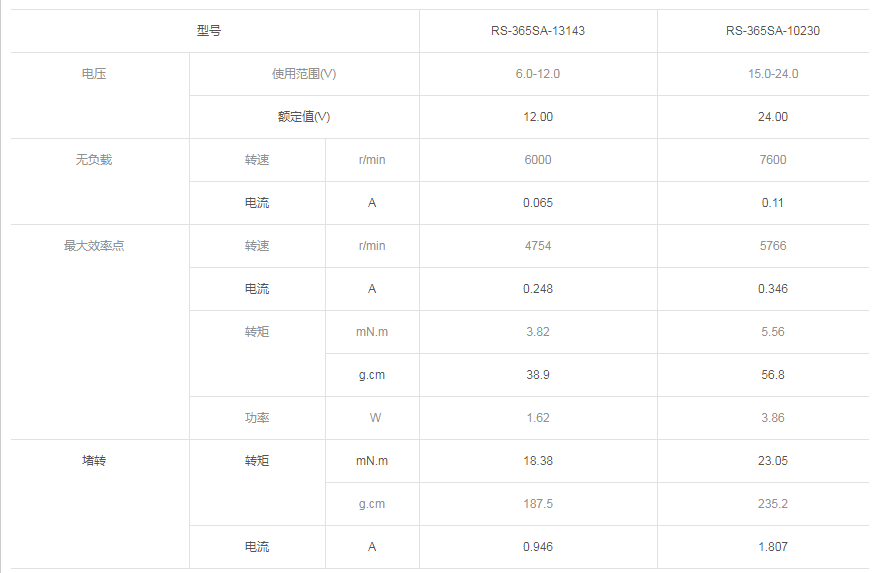The image size is (877, 573).
Task: Click the 功率 row label
Action: pyautogui.click(x=257, y=418)
